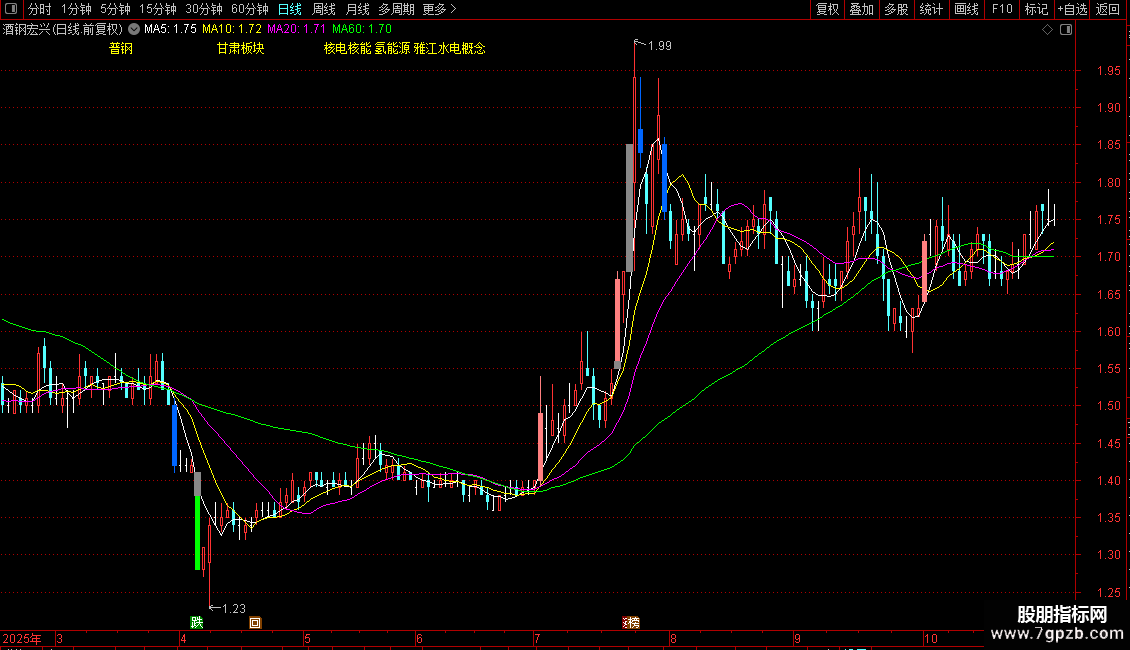This screenshot has width=1130, height=650.
Task: Click the 1.99 high price label
Action: [x=659, y=45]
